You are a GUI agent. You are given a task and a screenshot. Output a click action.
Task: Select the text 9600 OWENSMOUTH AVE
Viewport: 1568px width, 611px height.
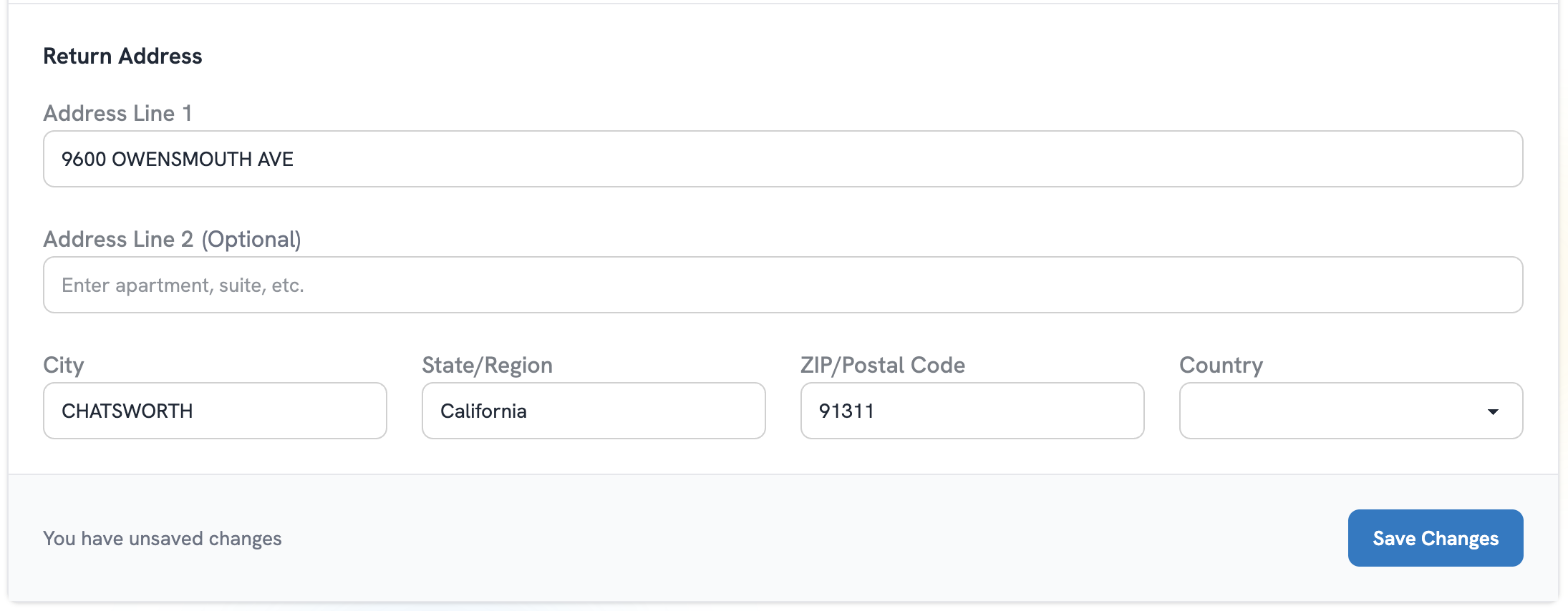[177, 159]
